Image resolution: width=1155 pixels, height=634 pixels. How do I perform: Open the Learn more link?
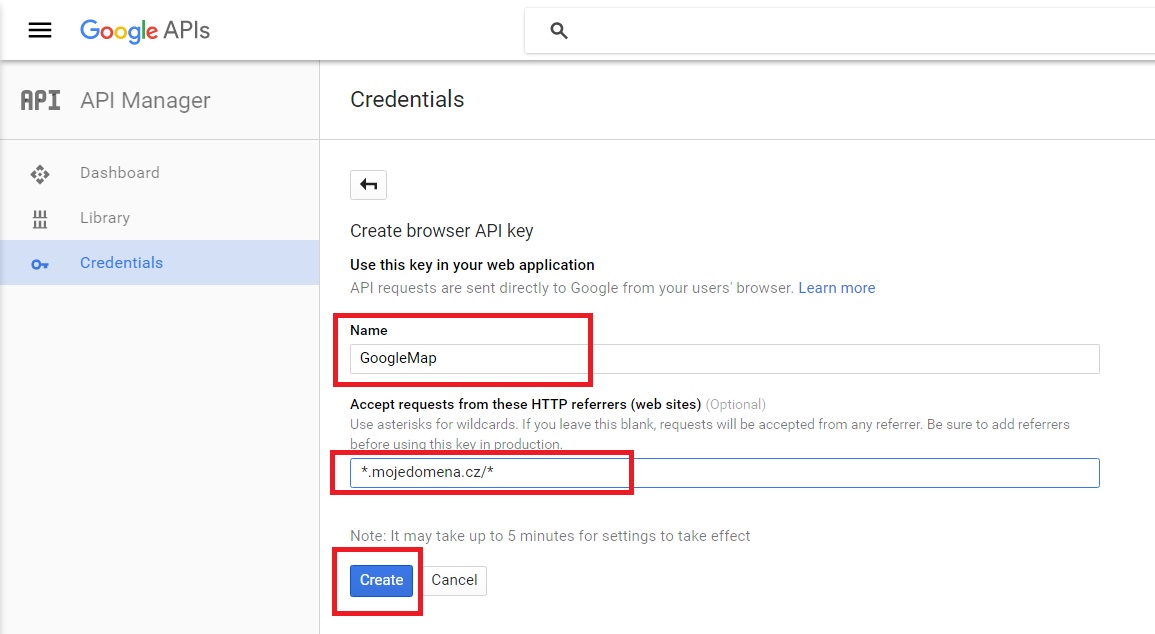(836, 288)
